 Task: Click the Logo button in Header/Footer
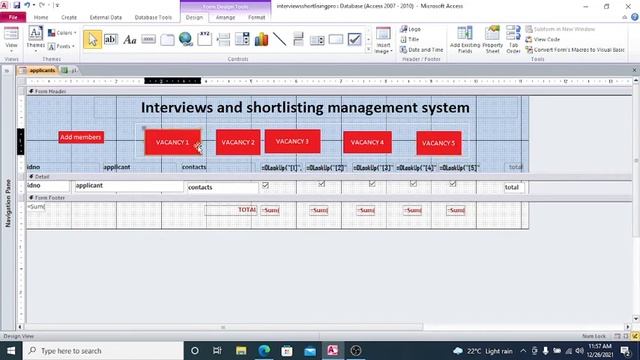411,29
